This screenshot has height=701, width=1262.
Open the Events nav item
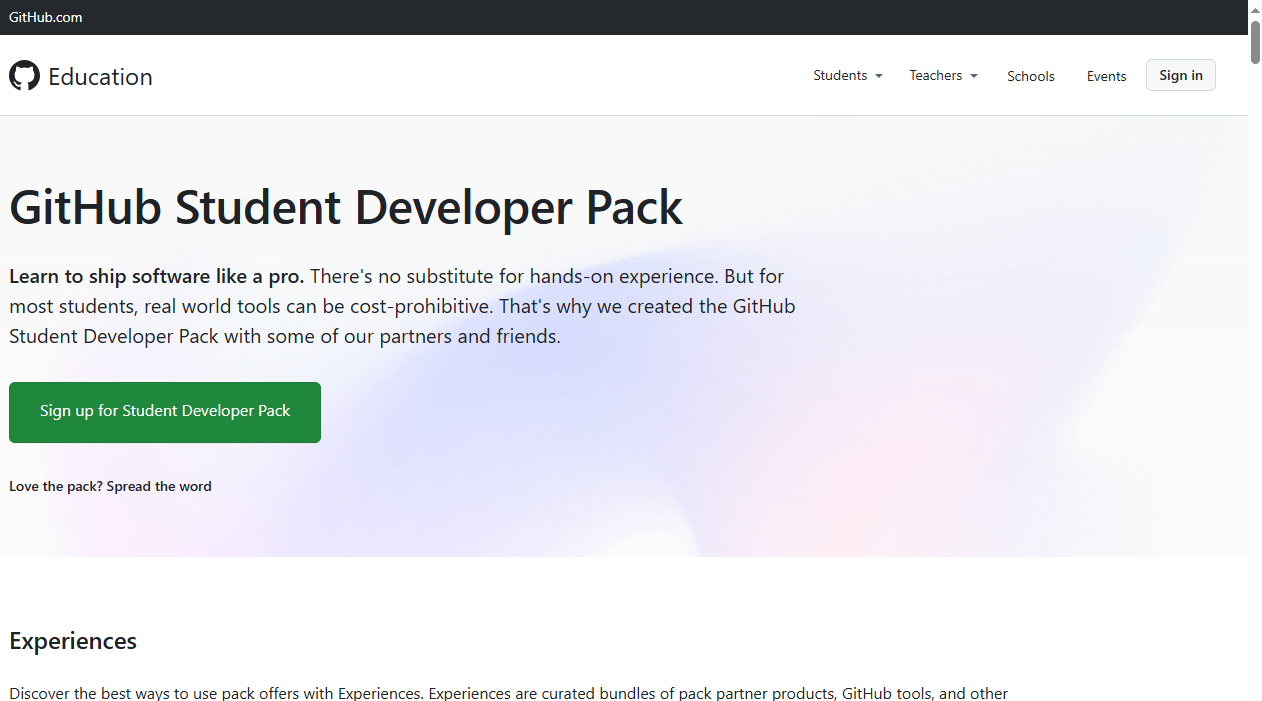[1106, 76]
